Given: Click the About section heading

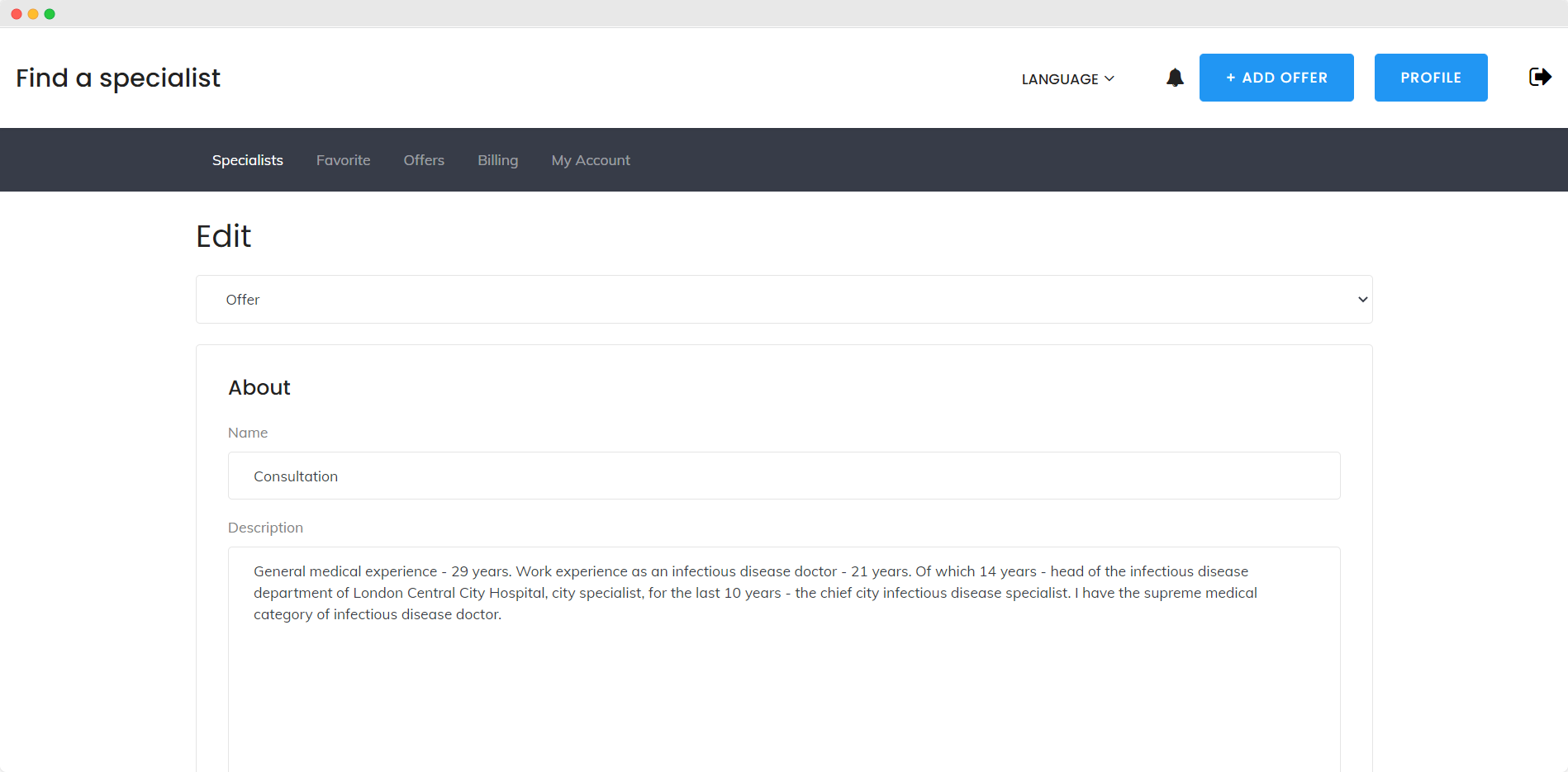Looking at the screenshot, I should tap(259, 387).
